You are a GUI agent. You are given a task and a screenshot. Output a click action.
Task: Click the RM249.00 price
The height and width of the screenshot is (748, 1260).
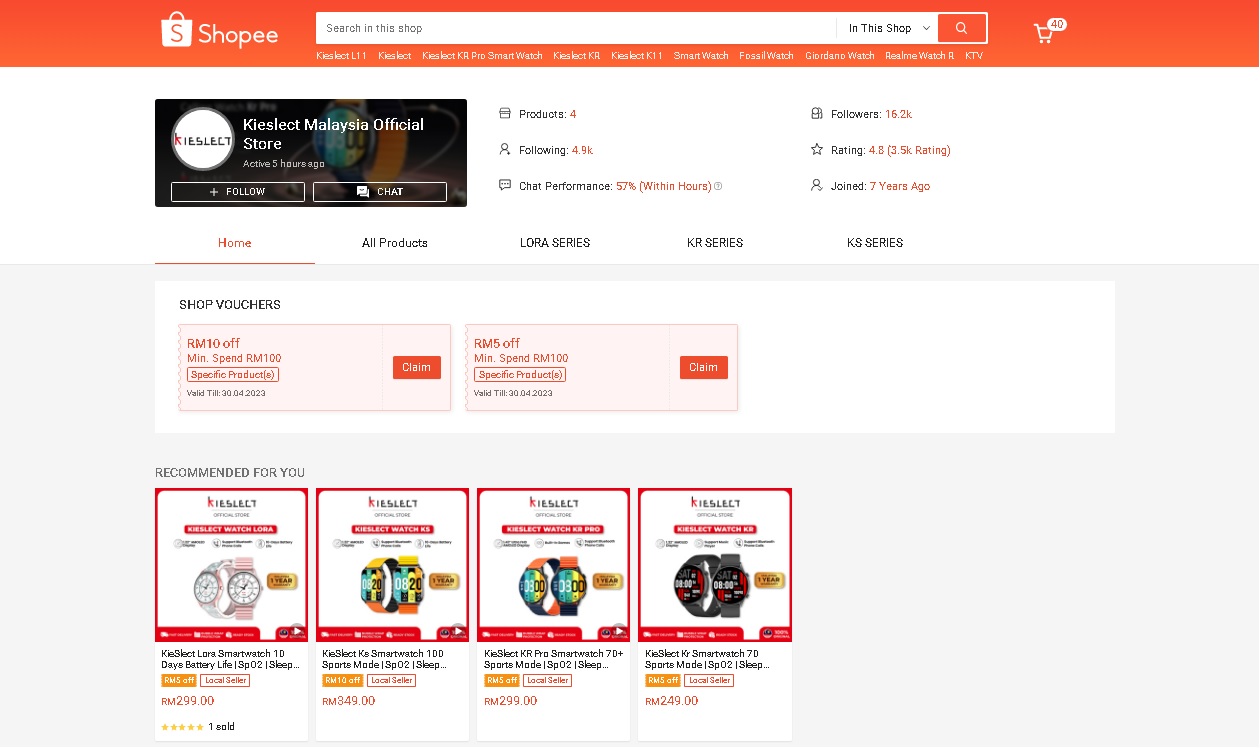[x=672, y=701]
